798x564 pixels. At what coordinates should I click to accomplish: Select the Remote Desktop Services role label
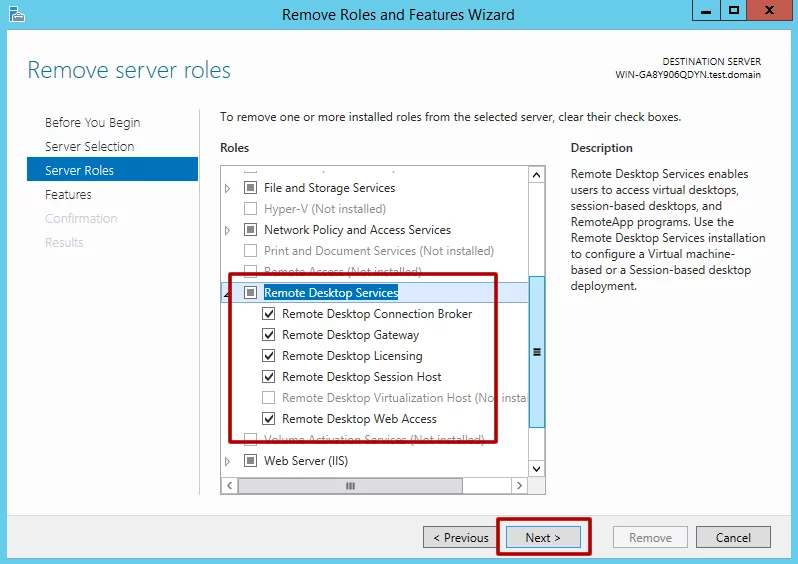330,293
